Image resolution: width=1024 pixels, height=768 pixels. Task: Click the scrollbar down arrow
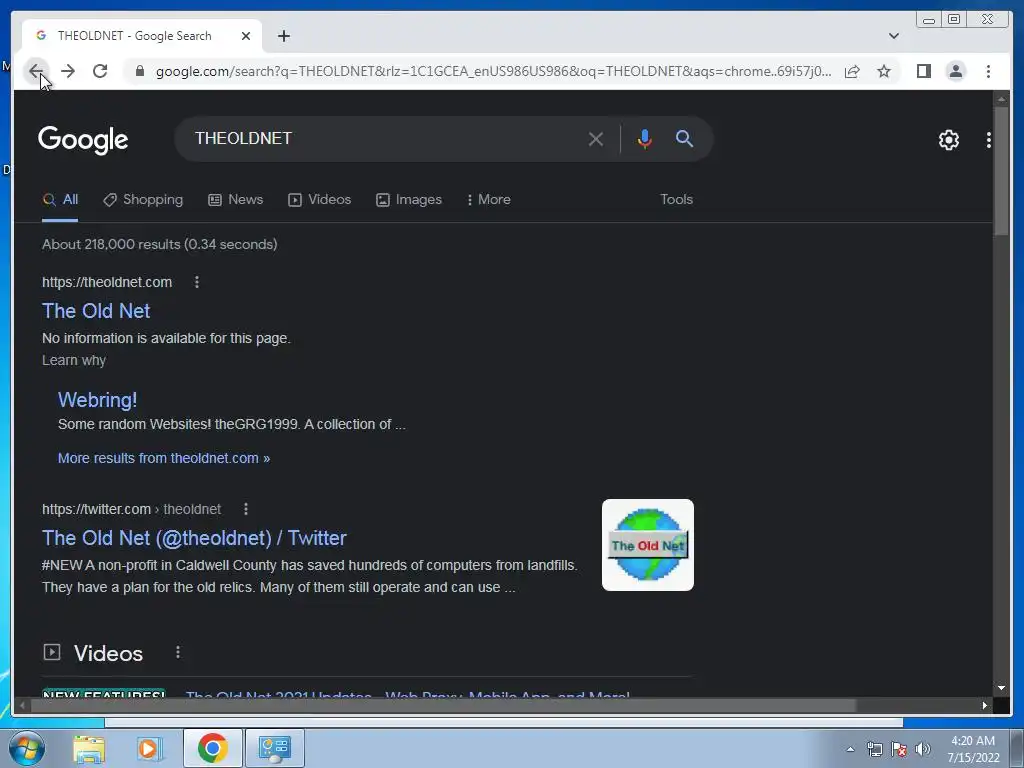1001,688
